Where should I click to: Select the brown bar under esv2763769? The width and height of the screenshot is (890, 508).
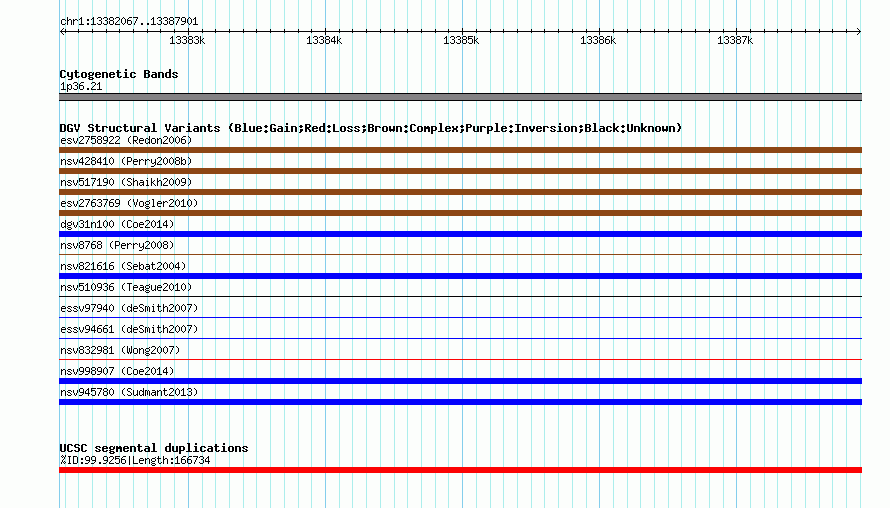tap(460, 213)
